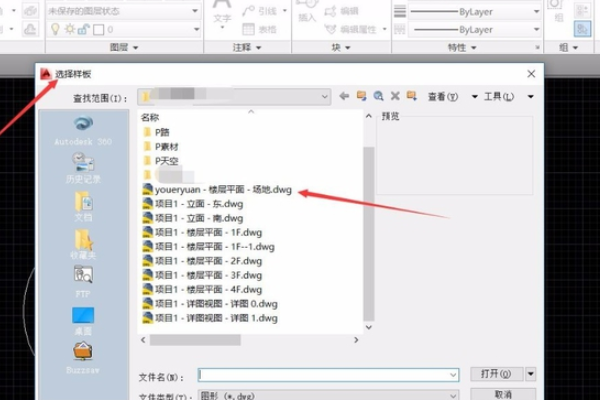Expand the 组 panel
This screenshot has width=600, height=400.
pos(568,47)
